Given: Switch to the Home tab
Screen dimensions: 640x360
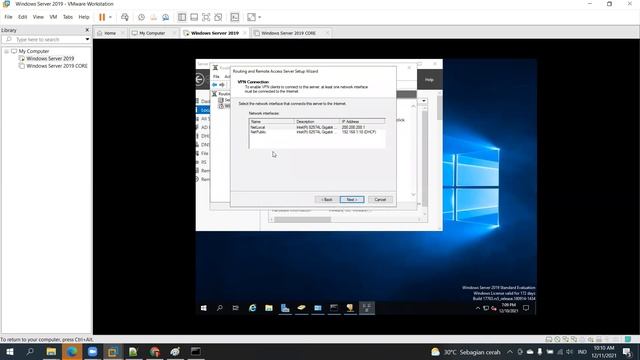Looking at the screenshot, I should 110,33.
